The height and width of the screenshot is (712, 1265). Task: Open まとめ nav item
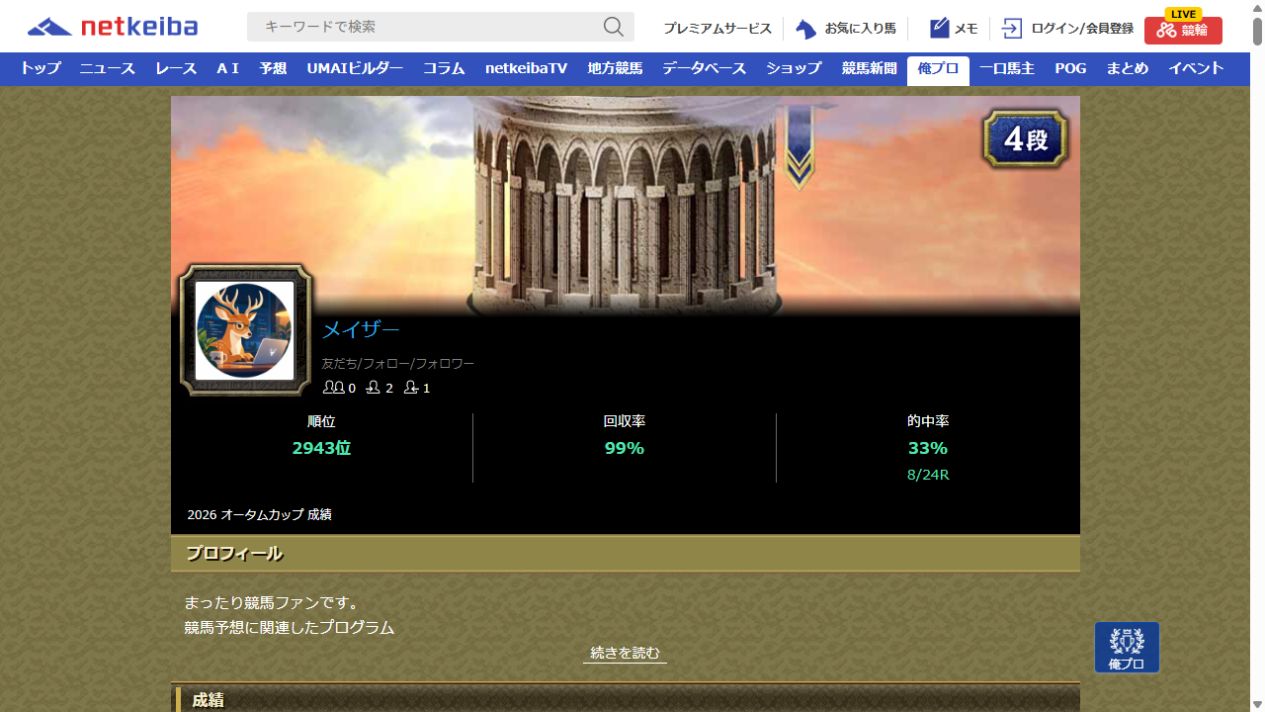point(1127,69)
